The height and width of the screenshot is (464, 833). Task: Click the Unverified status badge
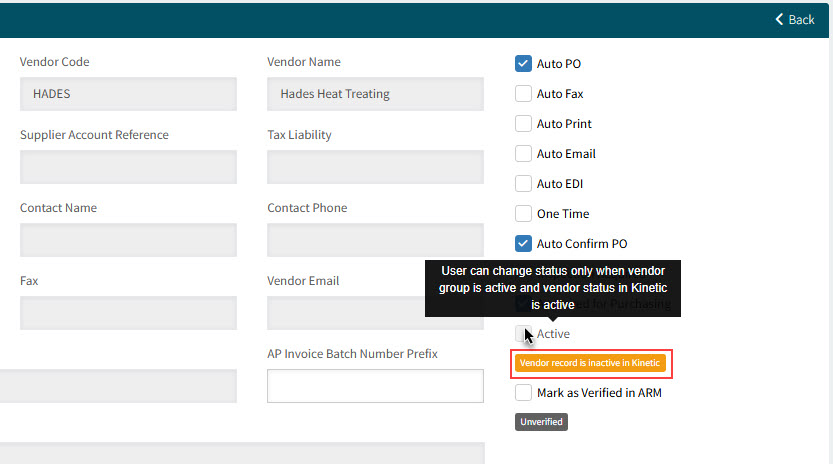[541, 422]
